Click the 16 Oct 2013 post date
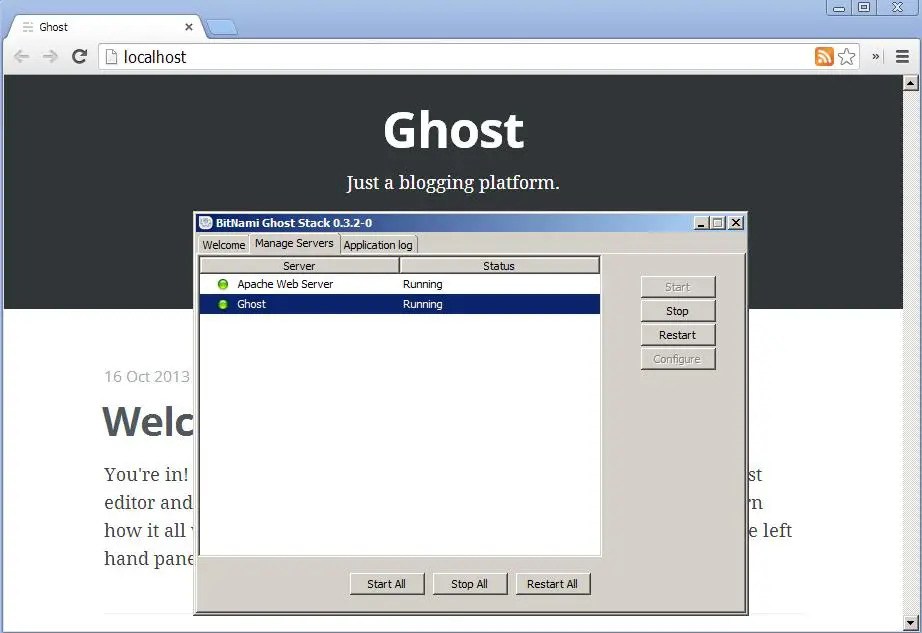This screenshot has width=922, height=633. pos(147,377)
